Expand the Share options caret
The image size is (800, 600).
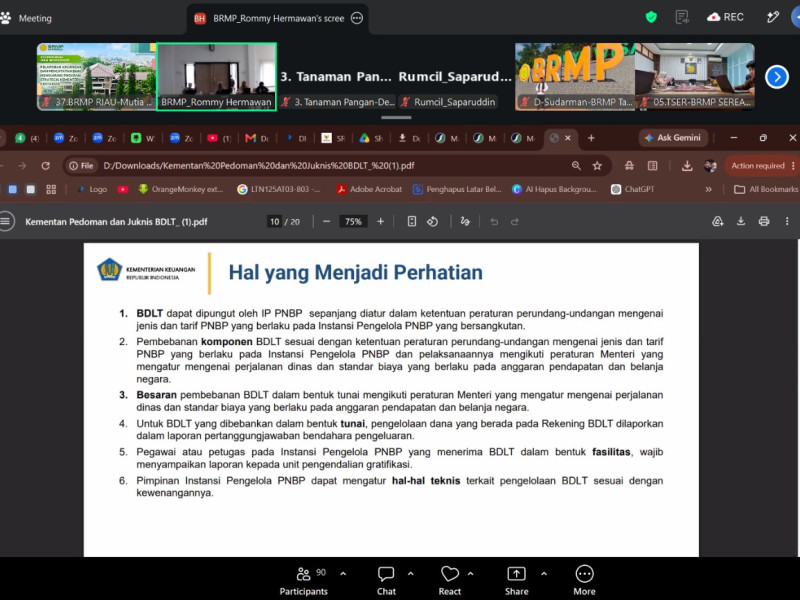coord(544,574)
